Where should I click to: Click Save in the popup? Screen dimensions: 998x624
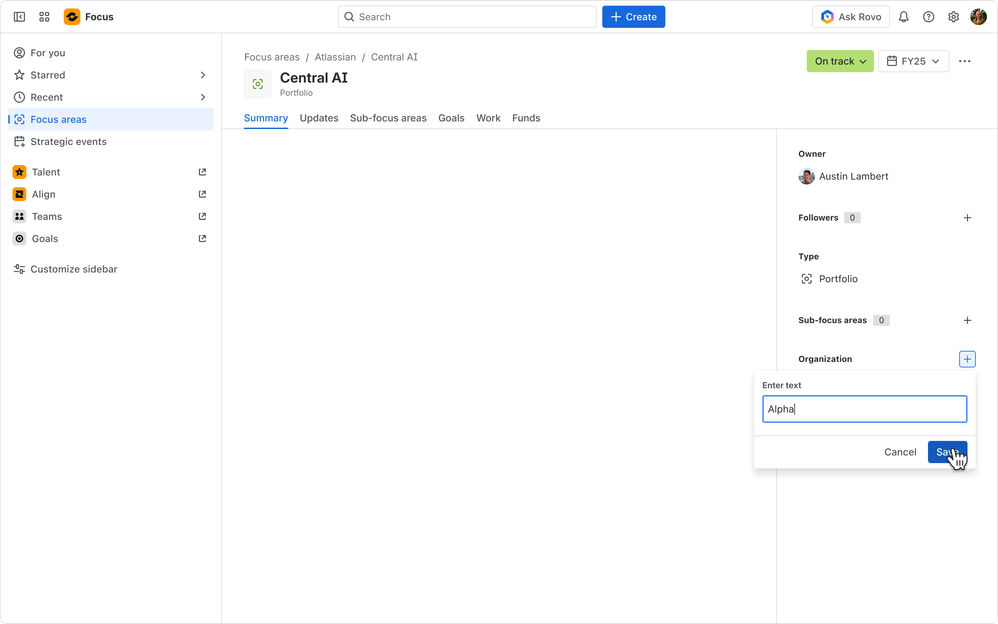click(x=947, y=453)
